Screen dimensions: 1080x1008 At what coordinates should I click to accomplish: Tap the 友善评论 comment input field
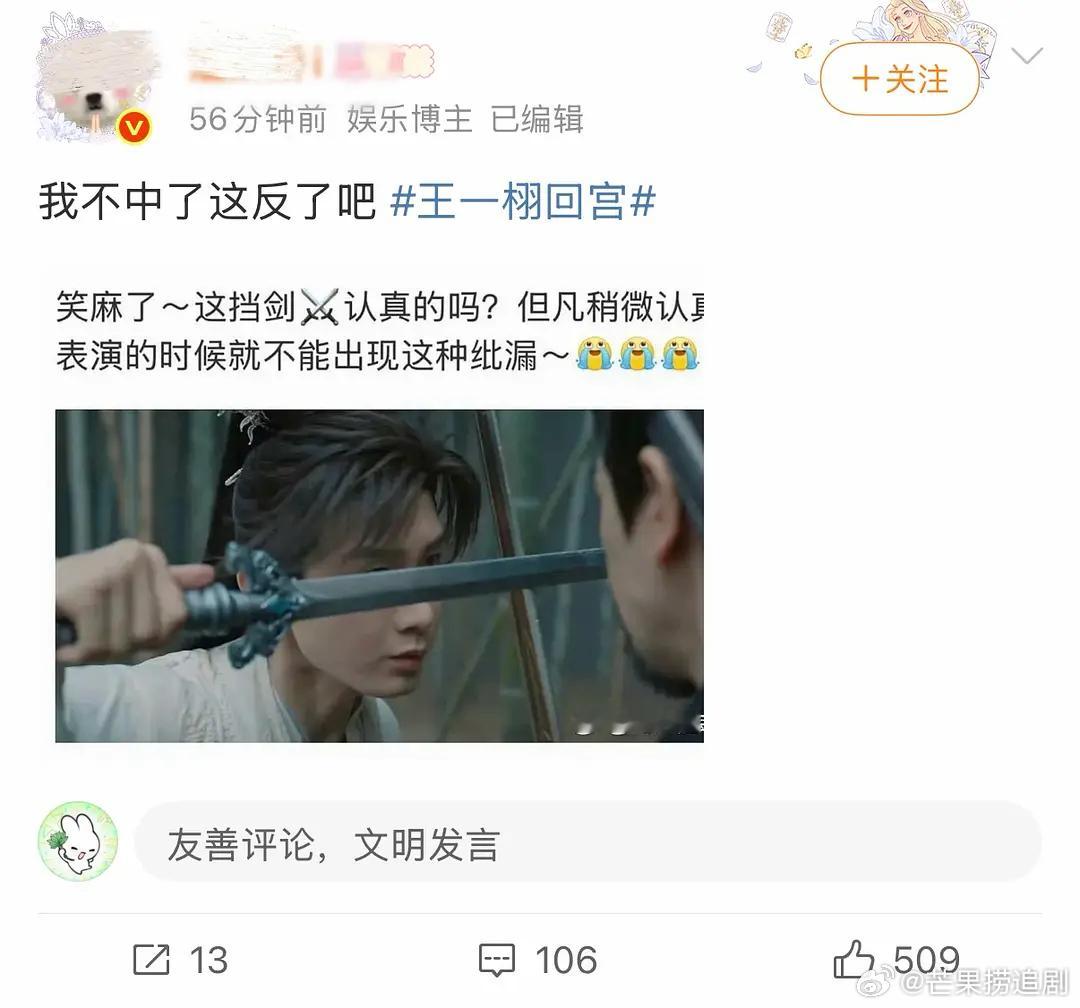pyautogui.click(x=587, y=842)
